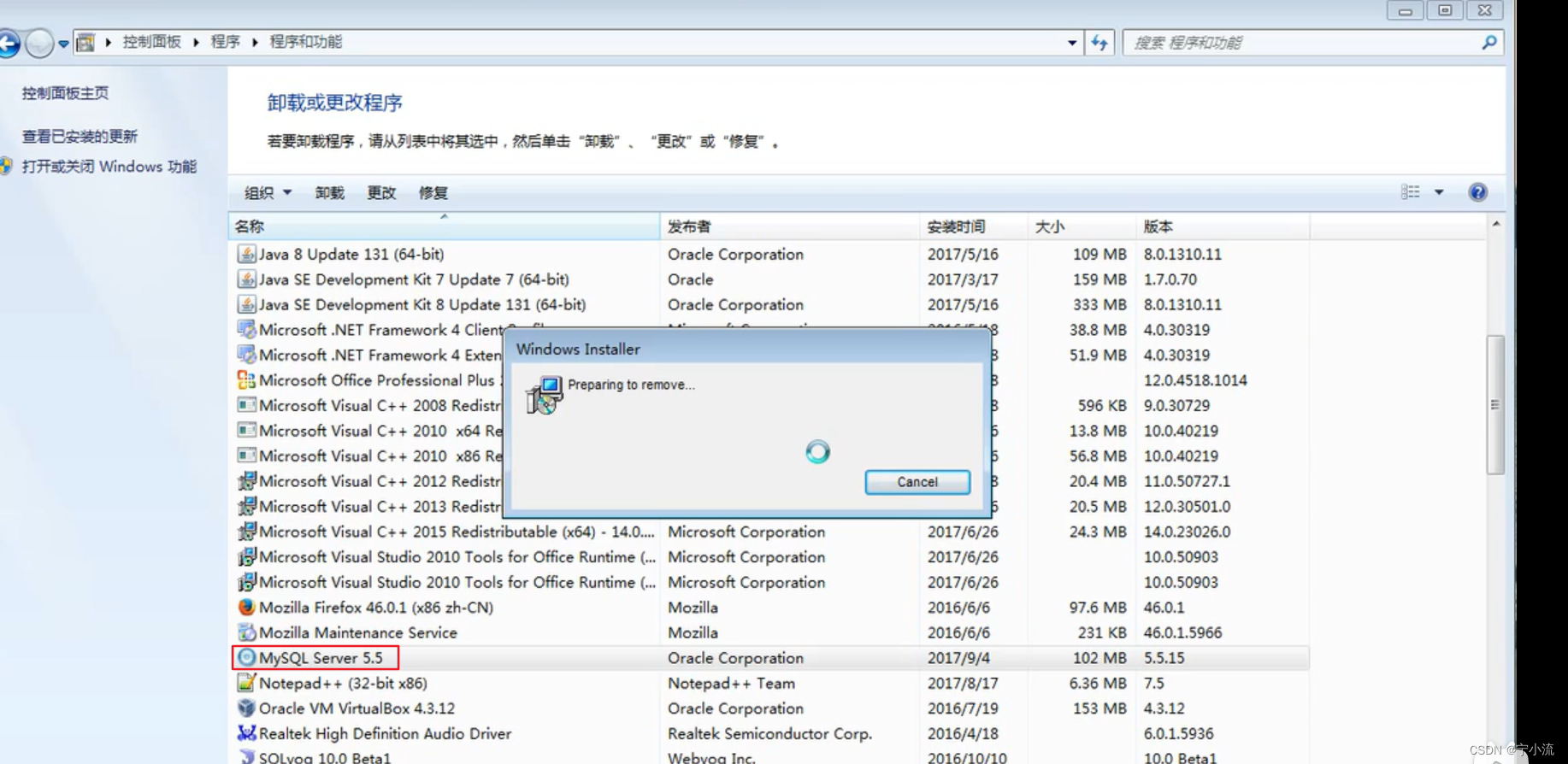Viewport: 1568px width, 764px height.
Task: Select MySQL Server 5.5 program name
Action: 321,658
